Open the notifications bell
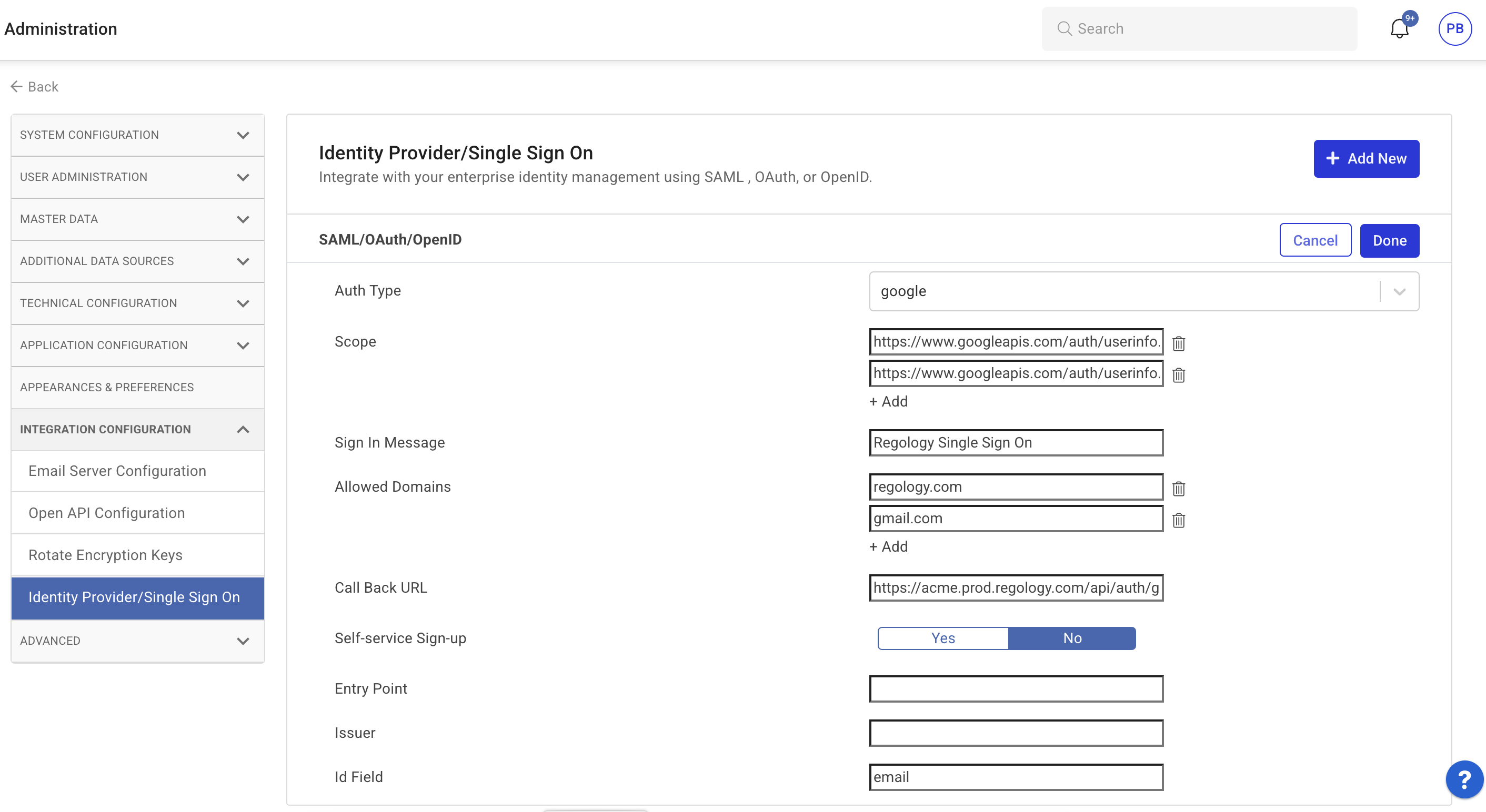The height and width of the screenshot is (812, 1486). 1399,29
